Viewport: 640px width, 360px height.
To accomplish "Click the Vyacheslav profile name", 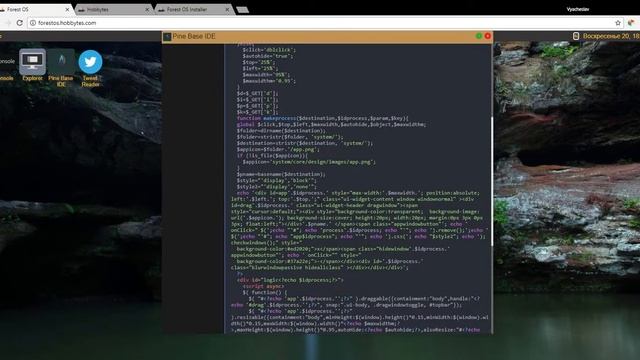I will point(578,9).
